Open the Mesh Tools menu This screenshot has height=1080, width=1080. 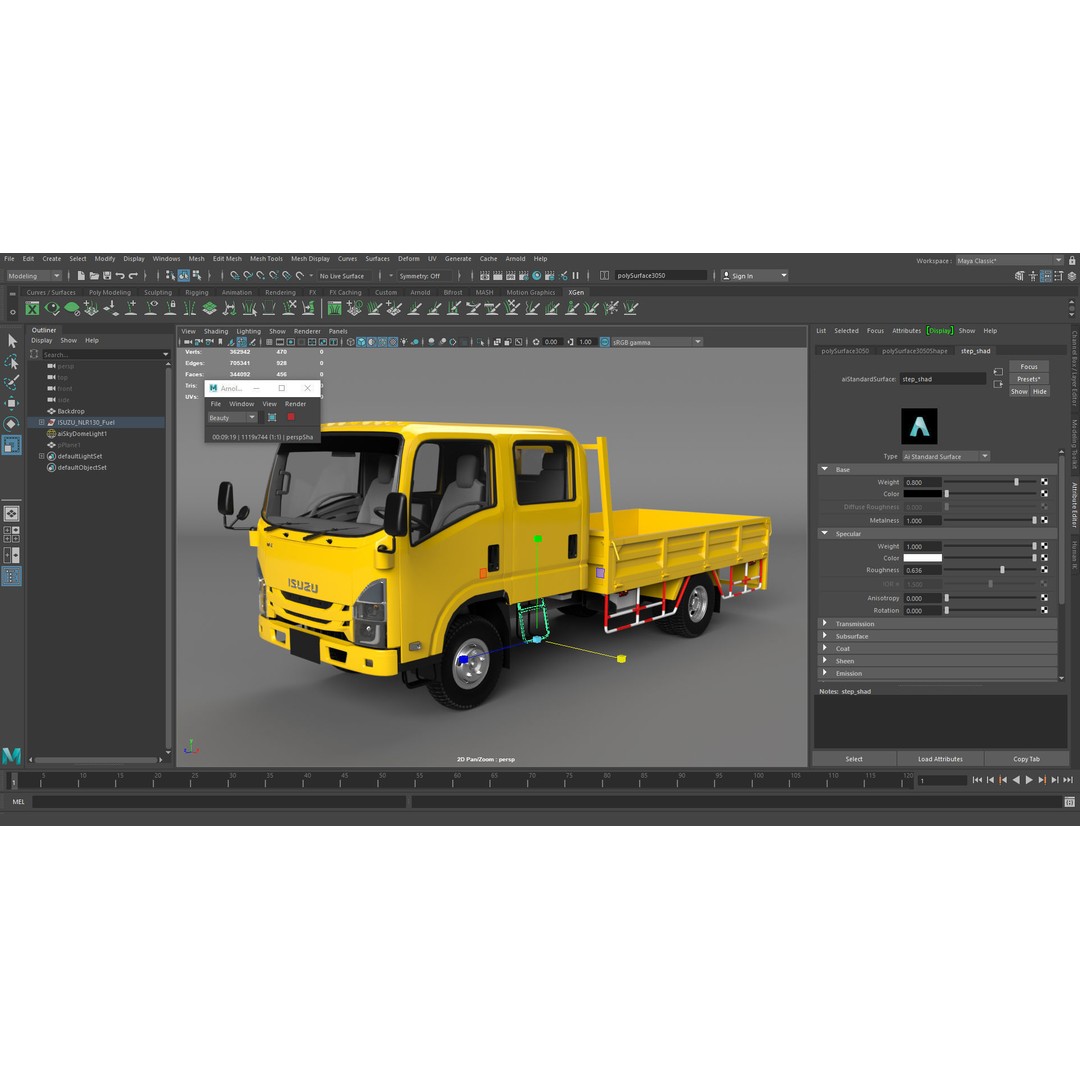click(x=266, y=259)
